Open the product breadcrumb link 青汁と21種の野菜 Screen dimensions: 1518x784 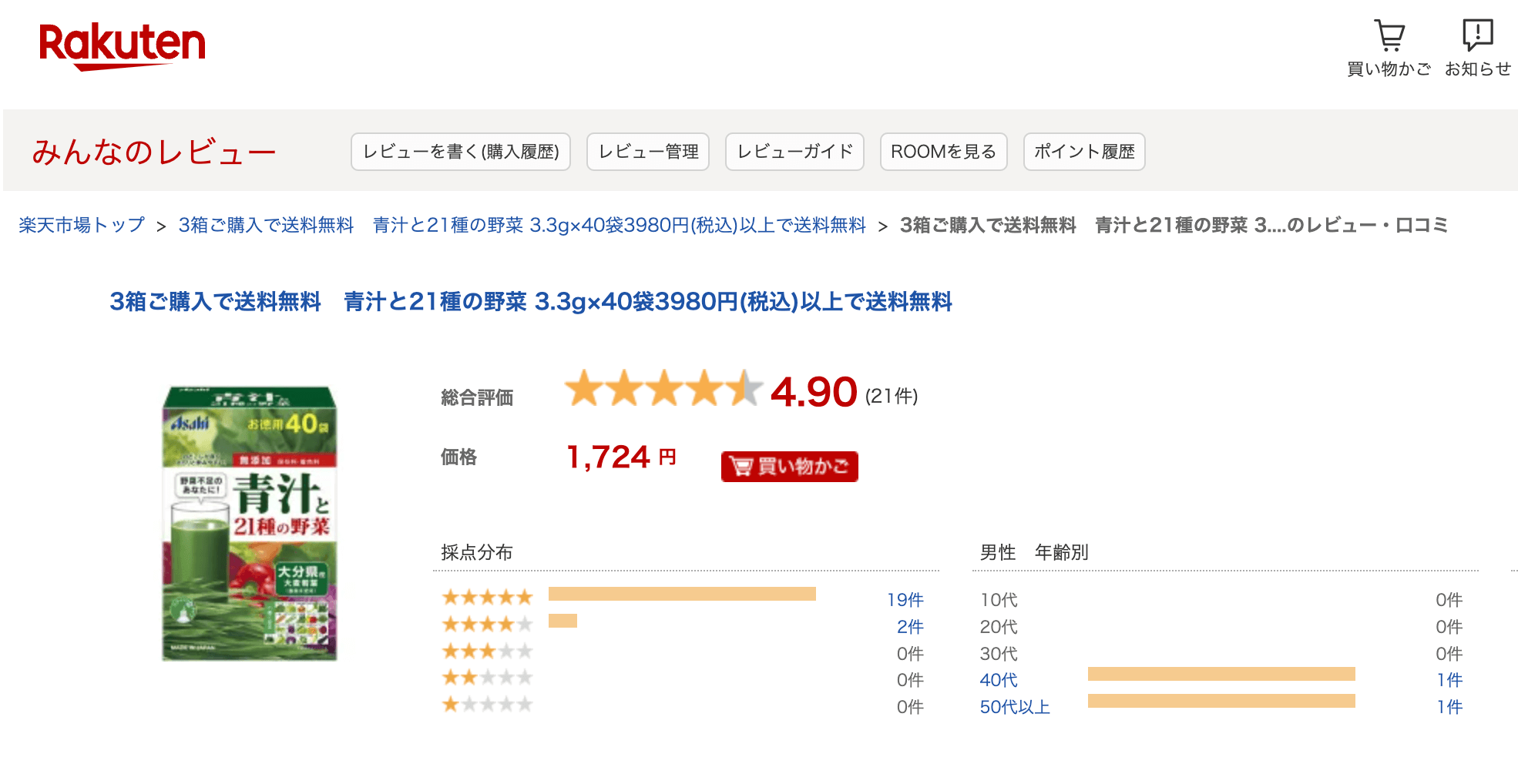pos(522,225)
